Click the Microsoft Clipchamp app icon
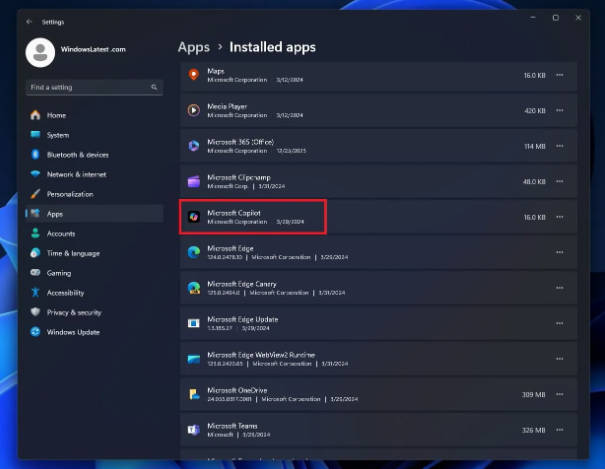605x469 pixels. [194, 181]
